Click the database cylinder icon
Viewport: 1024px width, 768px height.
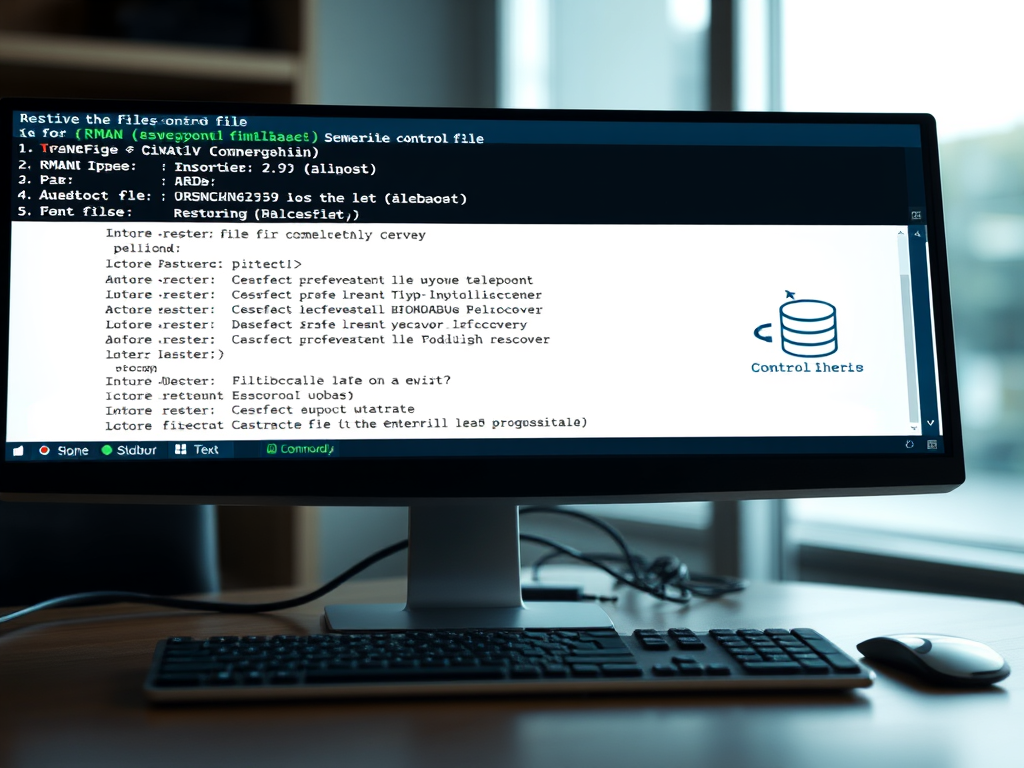point(808,327)
